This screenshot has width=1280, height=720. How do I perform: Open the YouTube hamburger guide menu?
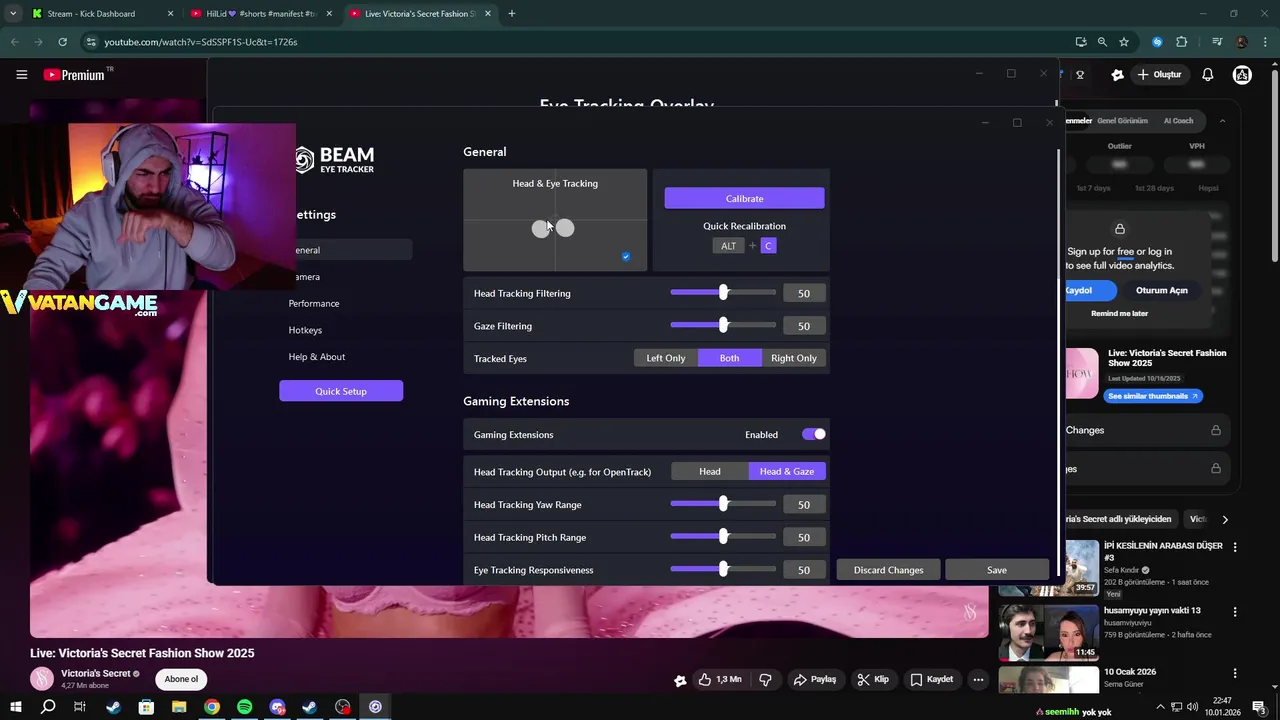coord(21,75)
